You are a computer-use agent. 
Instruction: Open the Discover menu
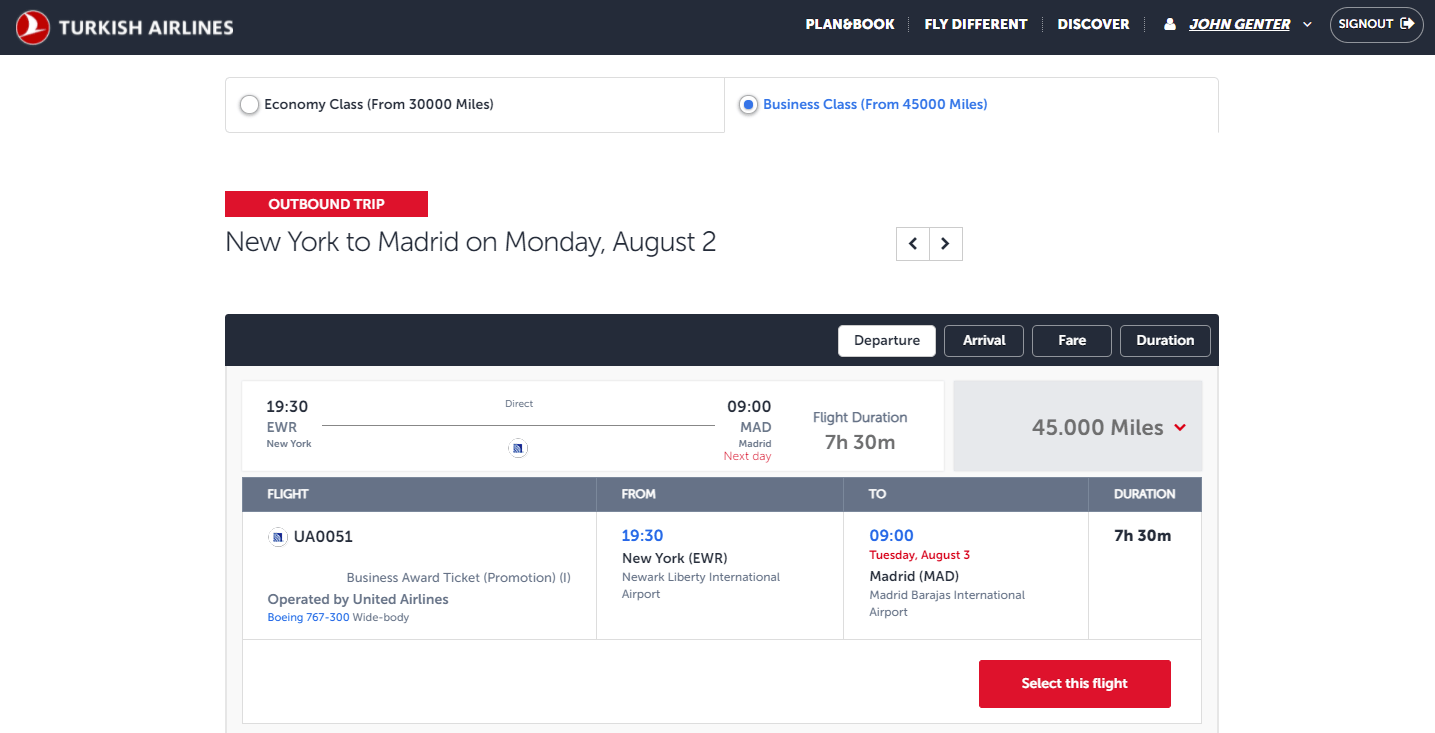(1093, 25)
